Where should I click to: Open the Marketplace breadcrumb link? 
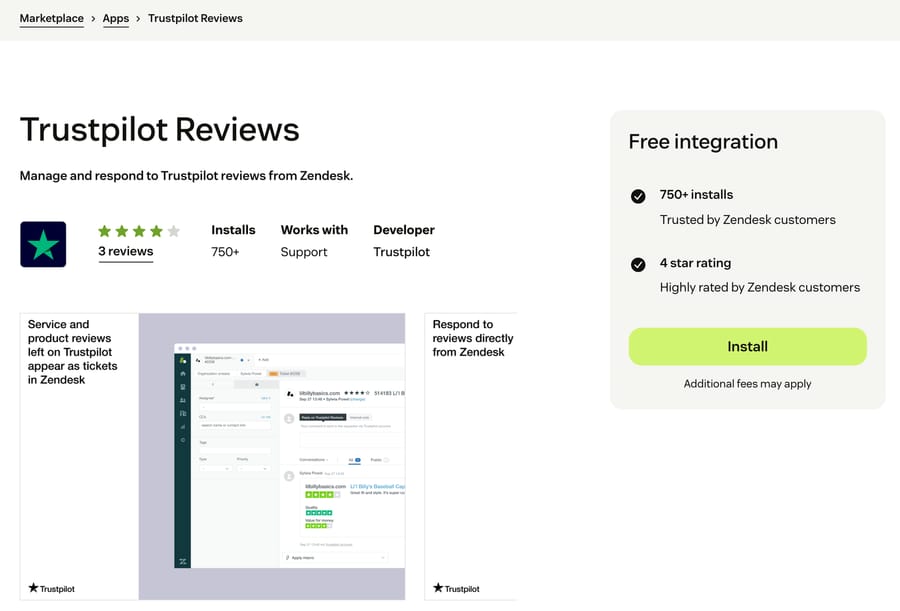[52, 18]
